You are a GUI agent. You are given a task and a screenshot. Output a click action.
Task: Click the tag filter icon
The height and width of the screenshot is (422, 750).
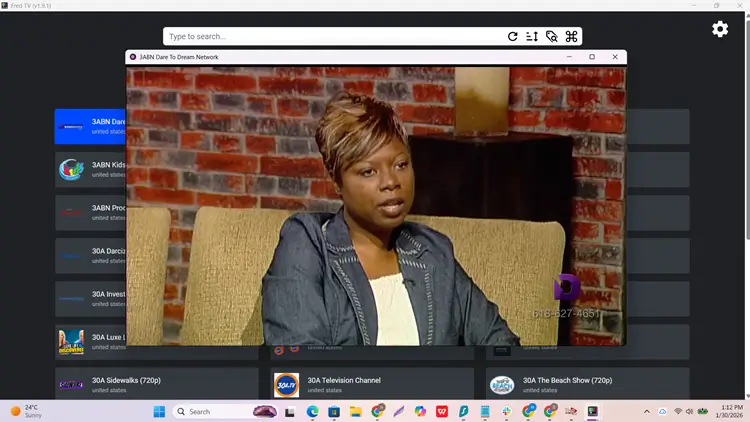(551, 36)
